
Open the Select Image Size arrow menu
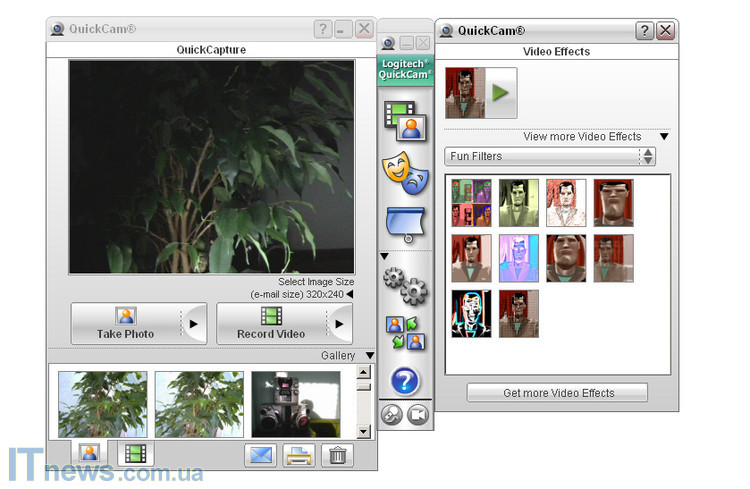pos(349,294)
